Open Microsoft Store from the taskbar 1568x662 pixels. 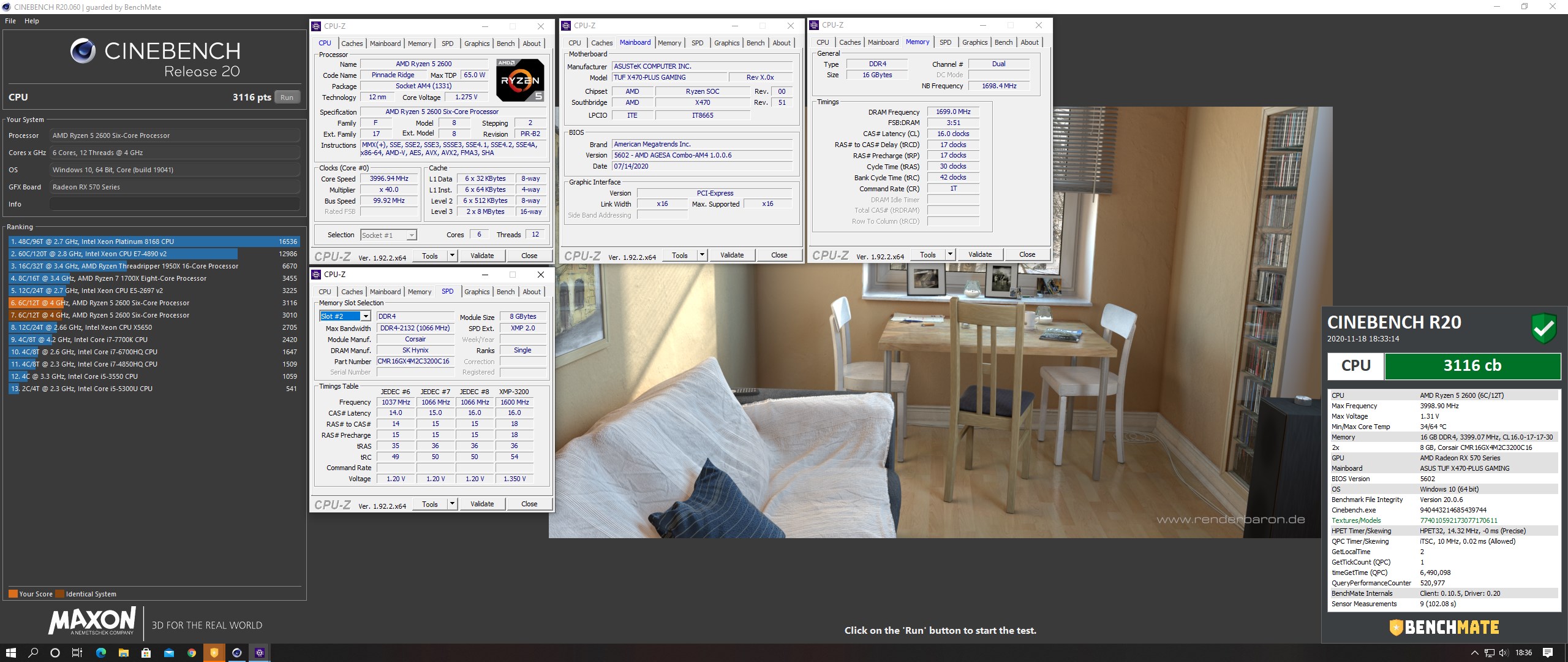[146, 653]
